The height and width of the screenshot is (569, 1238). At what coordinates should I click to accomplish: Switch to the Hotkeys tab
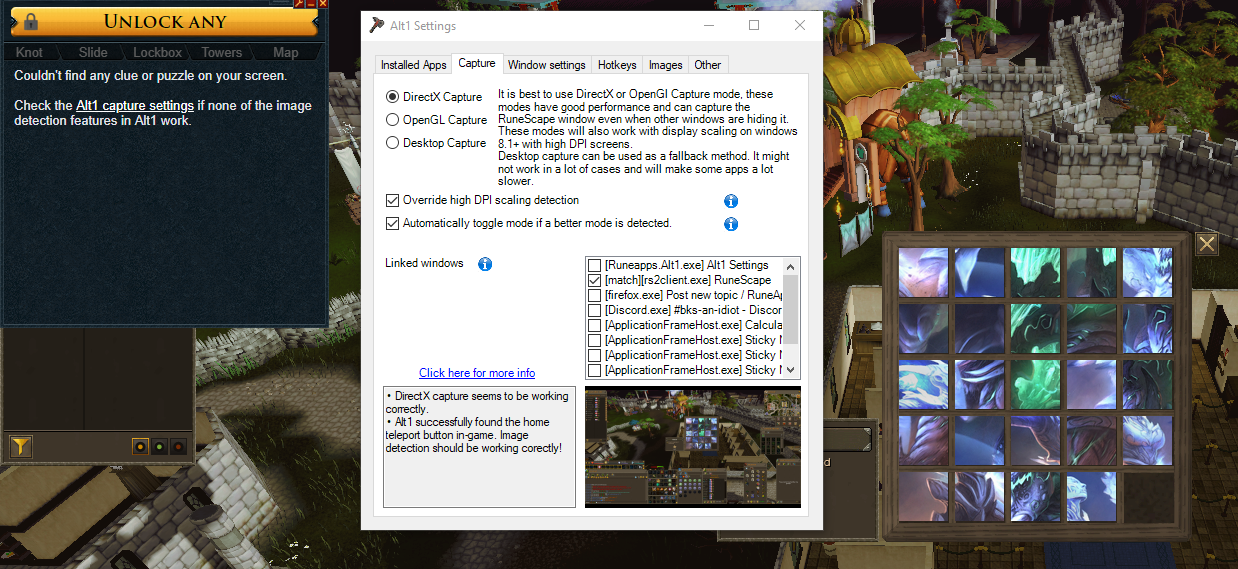pyautogui.click(x=617, y=65)
